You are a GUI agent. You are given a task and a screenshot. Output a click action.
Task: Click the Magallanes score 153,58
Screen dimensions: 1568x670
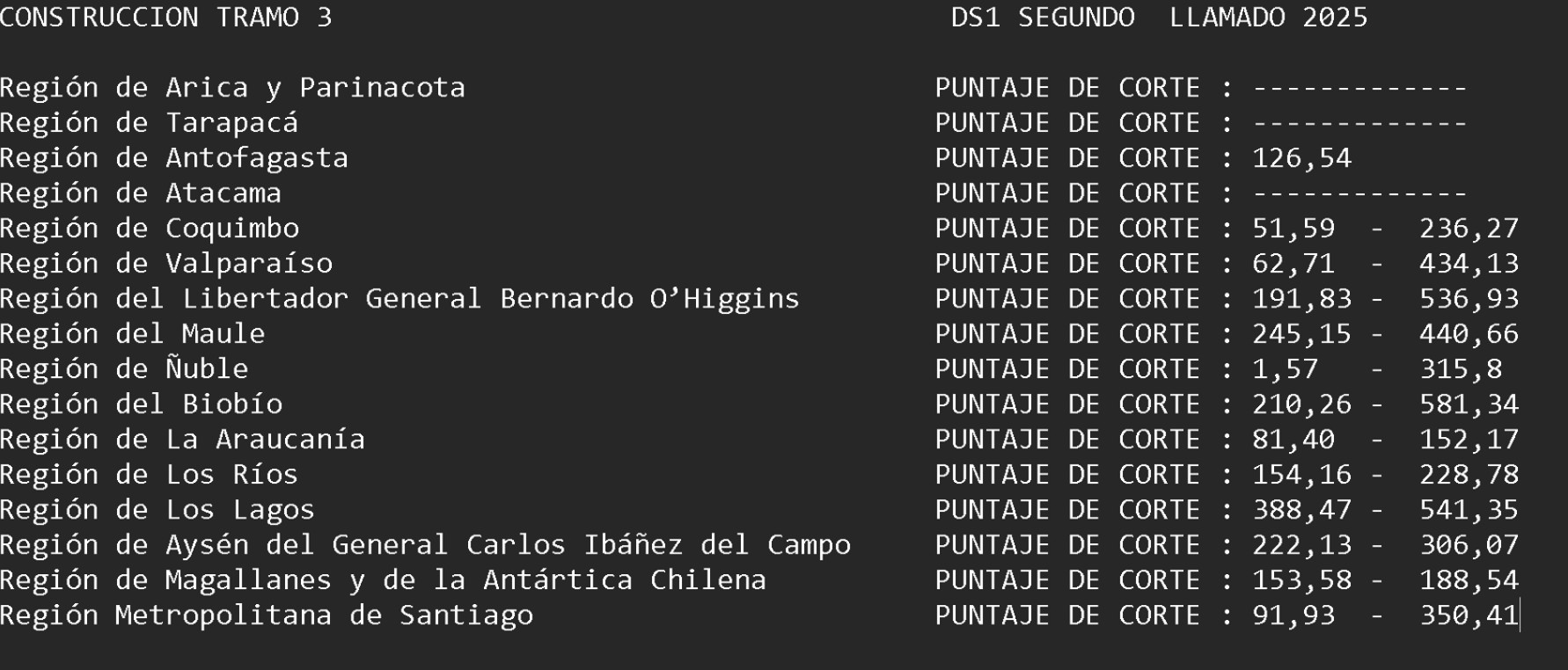pyautogui.click(x=1301, y=580)
